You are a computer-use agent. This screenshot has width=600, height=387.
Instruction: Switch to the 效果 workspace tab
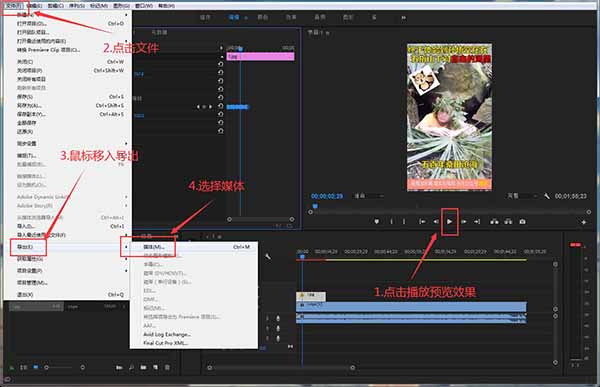pyautogui.click(x=291, y=18)
